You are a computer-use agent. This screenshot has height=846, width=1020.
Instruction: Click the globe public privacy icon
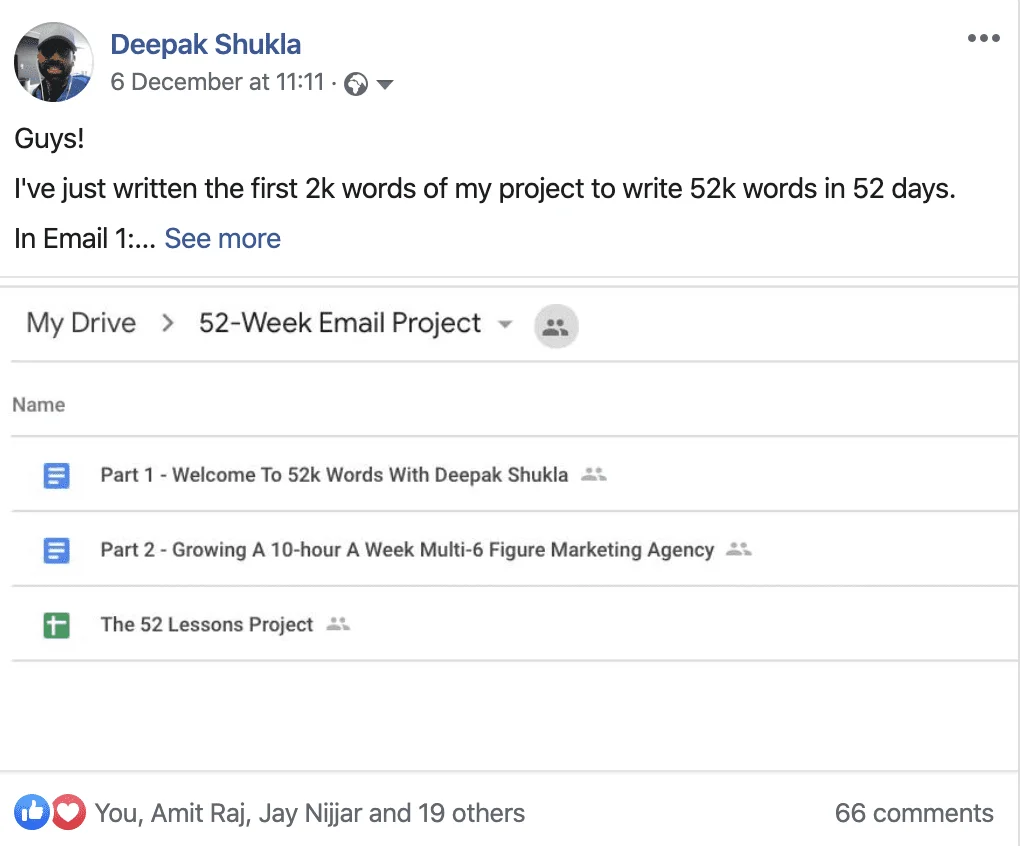(356, 84)
